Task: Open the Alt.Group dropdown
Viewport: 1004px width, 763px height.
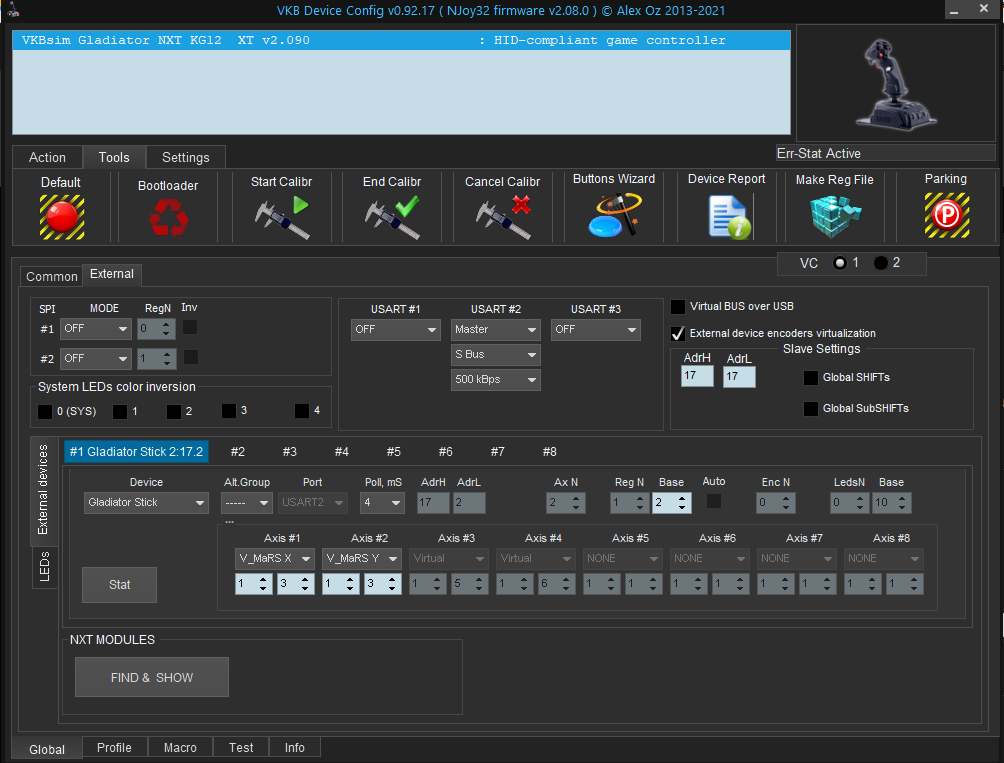Action: (x=247, y=503)
